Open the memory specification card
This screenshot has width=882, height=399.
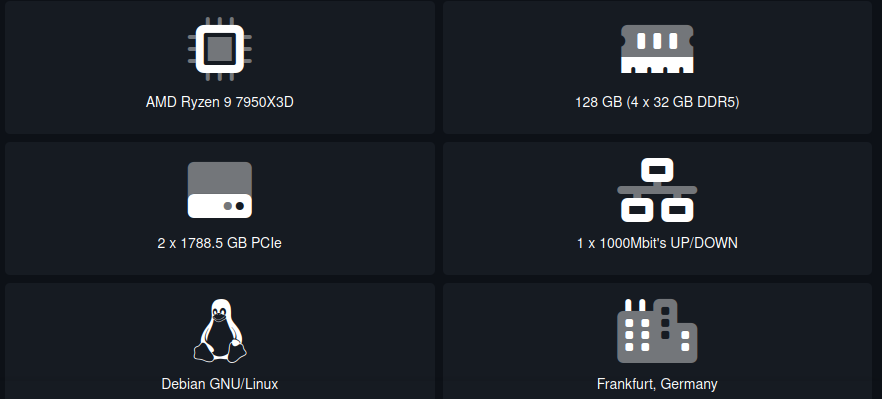coord(657,68)
